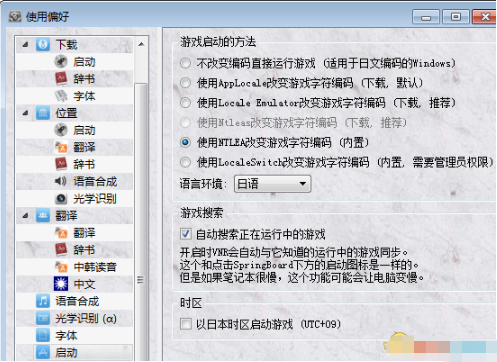Click the tree scrollbar up arrow
Viewport: 497px width, 362px height.
[141, 44]
